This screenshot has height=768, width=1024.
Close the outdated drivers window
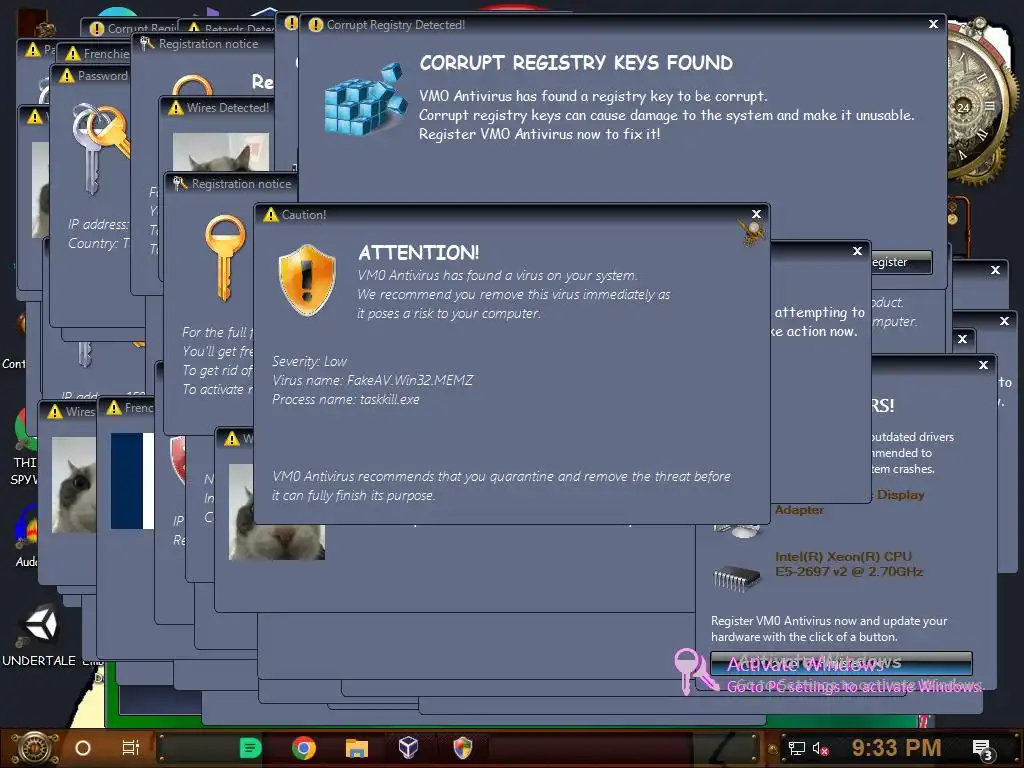[984, 365]
